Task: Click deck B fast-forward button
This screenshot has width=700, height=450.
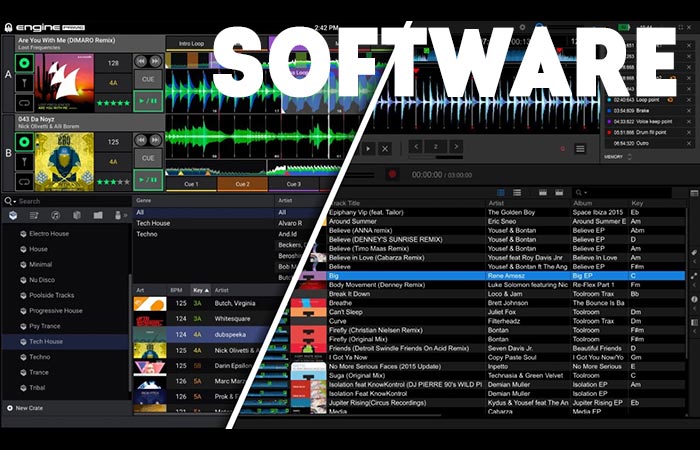Action: tap(155, 140)
